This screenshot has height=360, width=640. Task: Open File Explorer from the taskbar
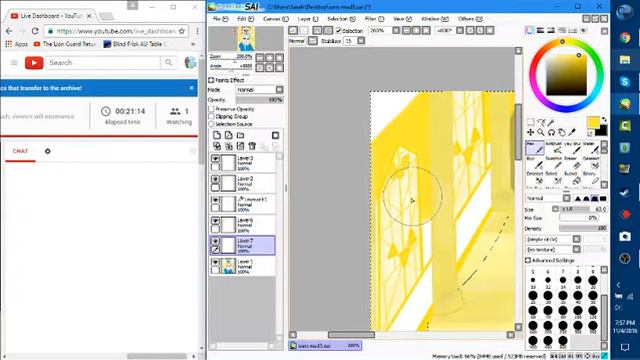pyautogui.click(x=624, y=60)
